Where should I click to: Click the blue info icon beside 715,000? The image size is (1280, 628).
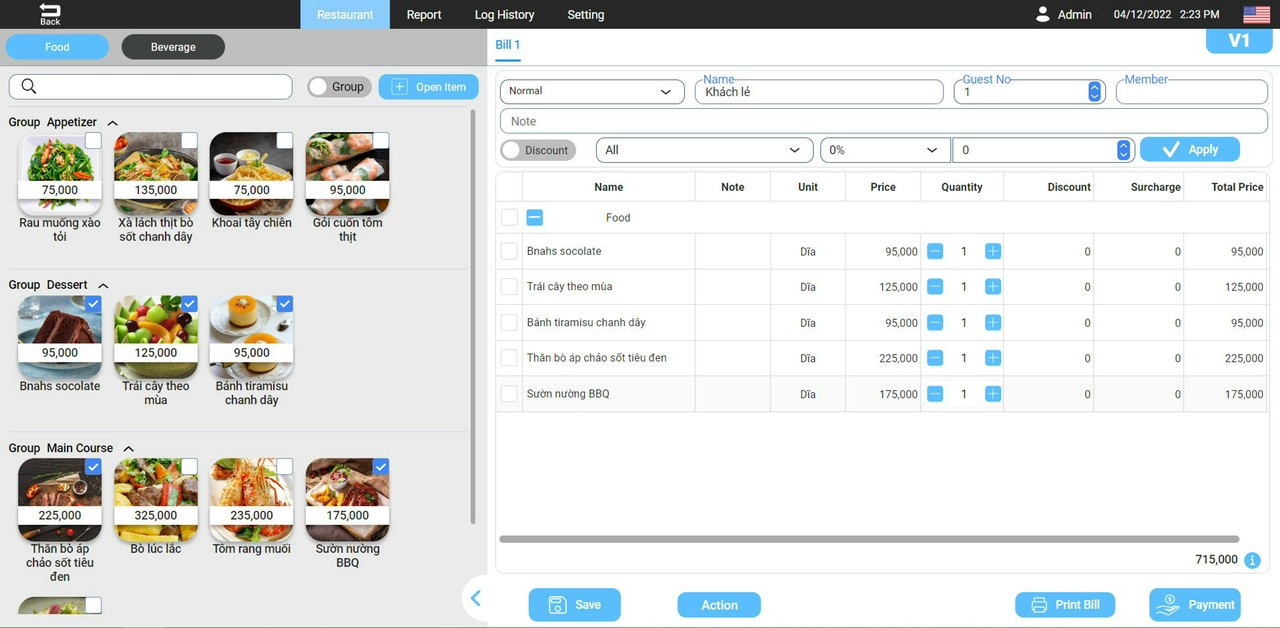click(x=1252, y=560)
